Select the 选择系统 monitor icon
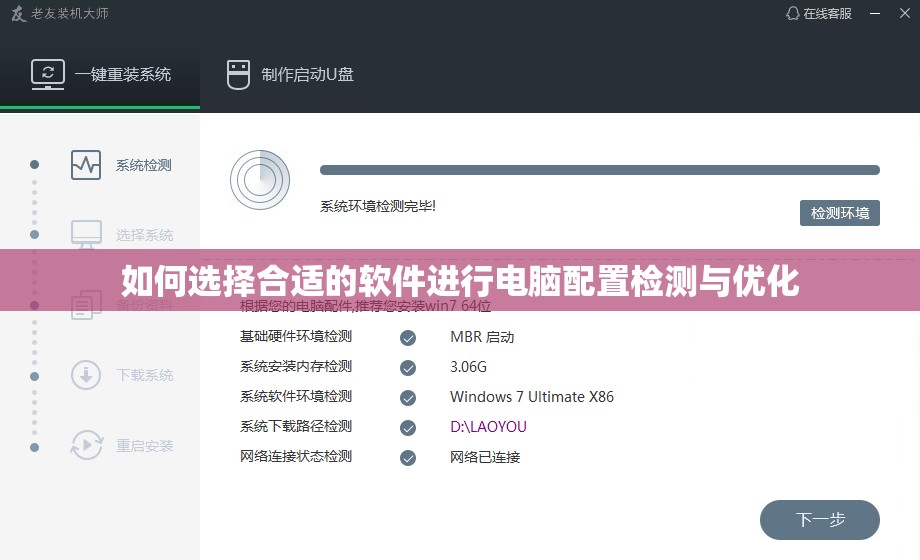920x560 pixels. tap(86, 234)
